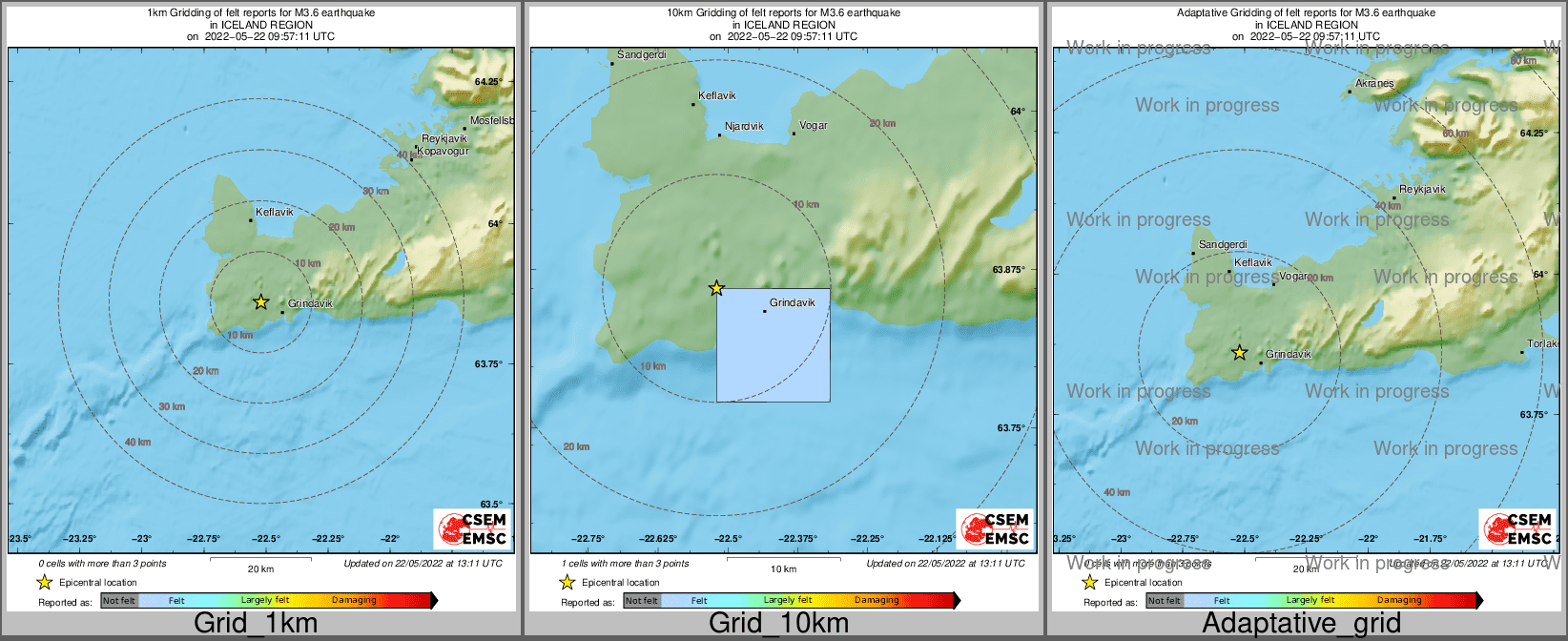
Task: Click the 'Updated on 22/05/2022' text under Grid_10km map
Action: pos(945,564)
